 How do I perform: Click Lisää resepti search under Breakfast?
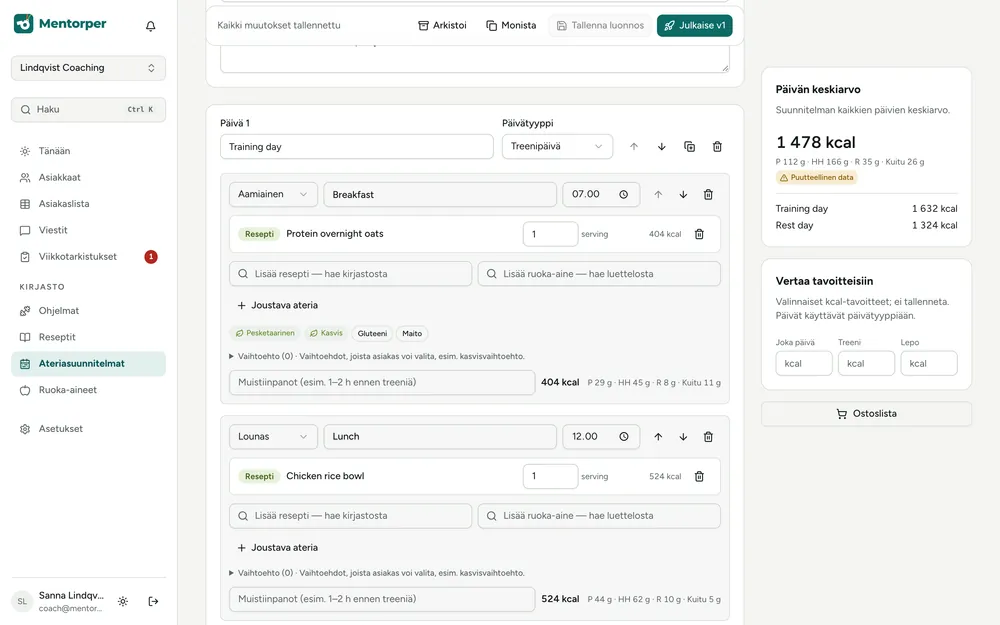tap(350, 274)
